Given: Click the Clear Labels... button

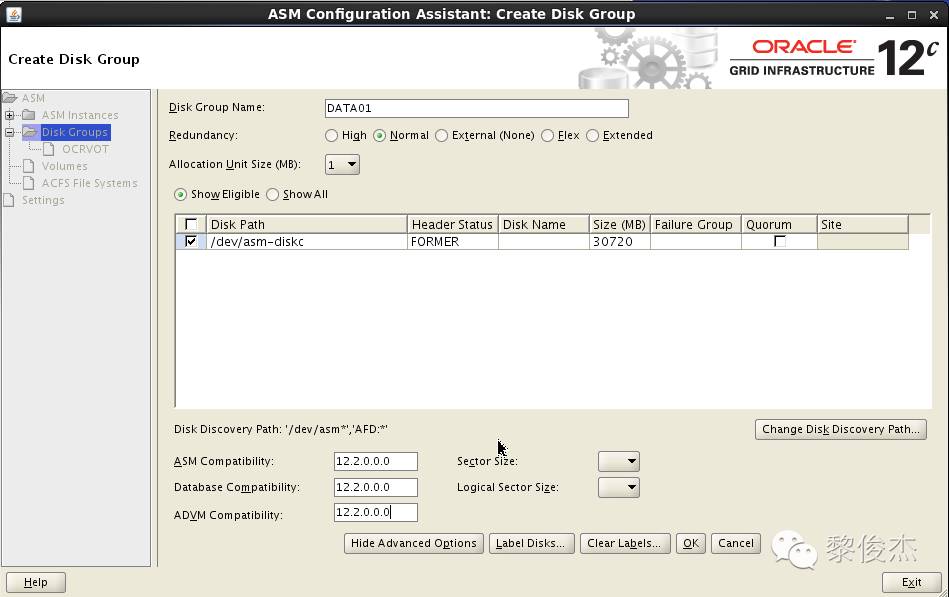Looking at the screenshot, I should point(625,543).
